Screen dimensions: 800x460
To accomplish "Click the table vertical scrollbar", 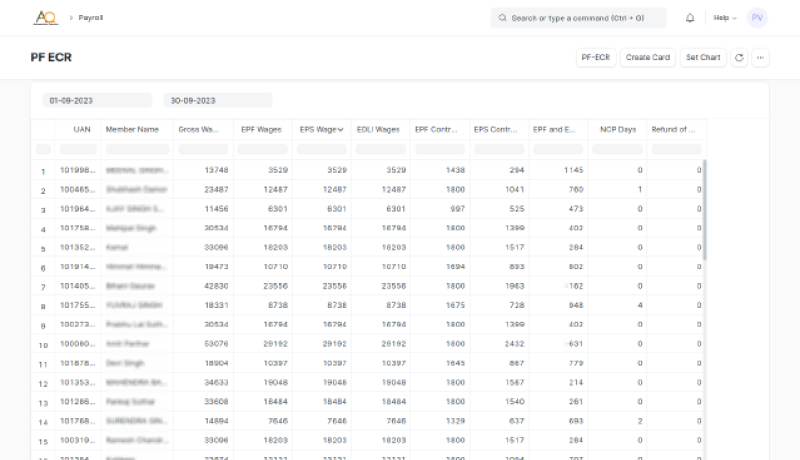I will coord(704,210).
